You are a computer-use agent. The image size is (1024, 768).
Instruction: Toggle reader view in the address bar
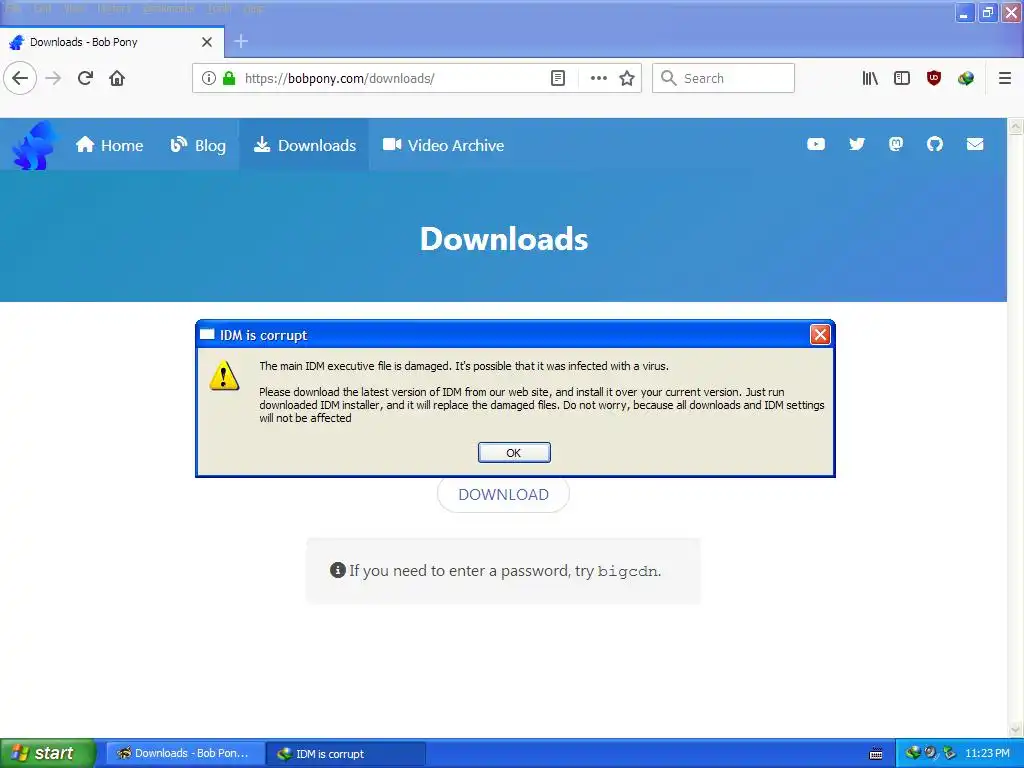(x=558, y=78)
